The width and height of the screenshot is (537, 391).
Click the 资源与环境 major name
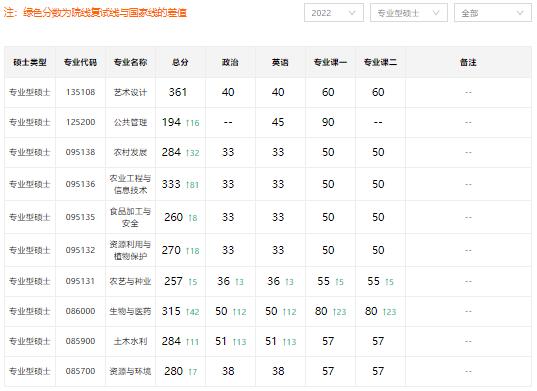(130, 371)
